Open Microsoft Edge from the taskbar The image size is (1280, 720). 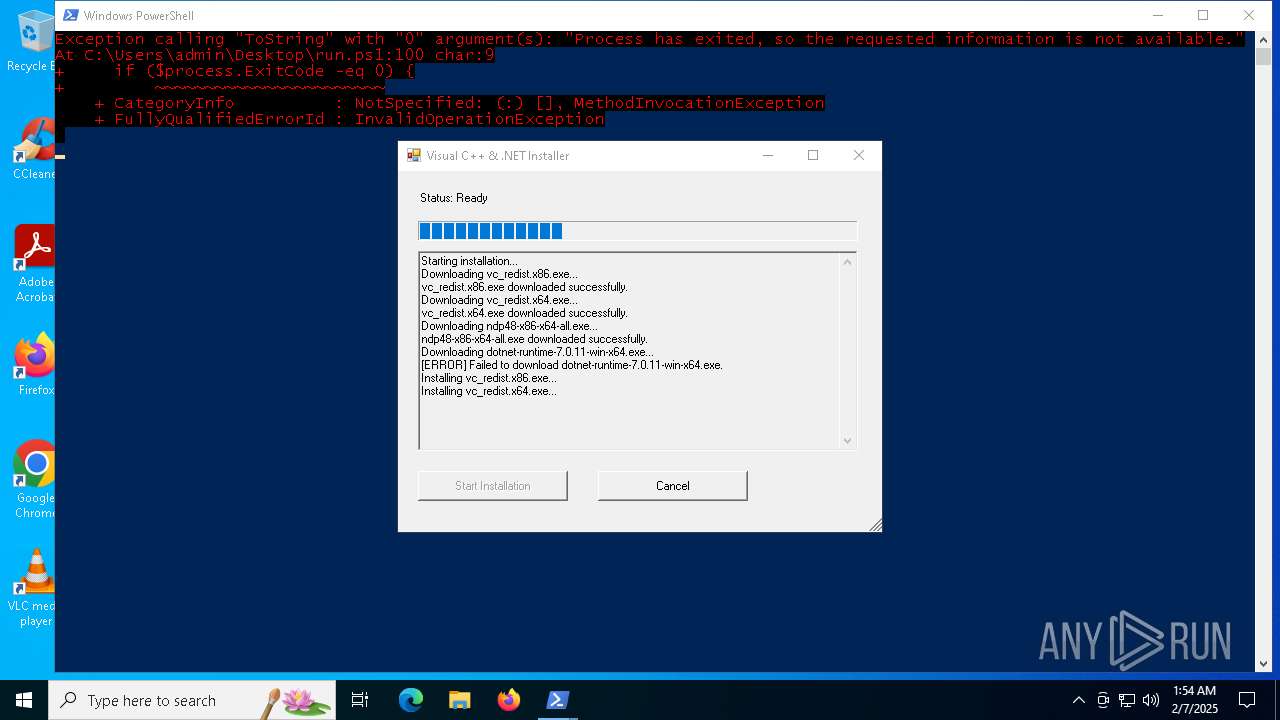point(411,700)
